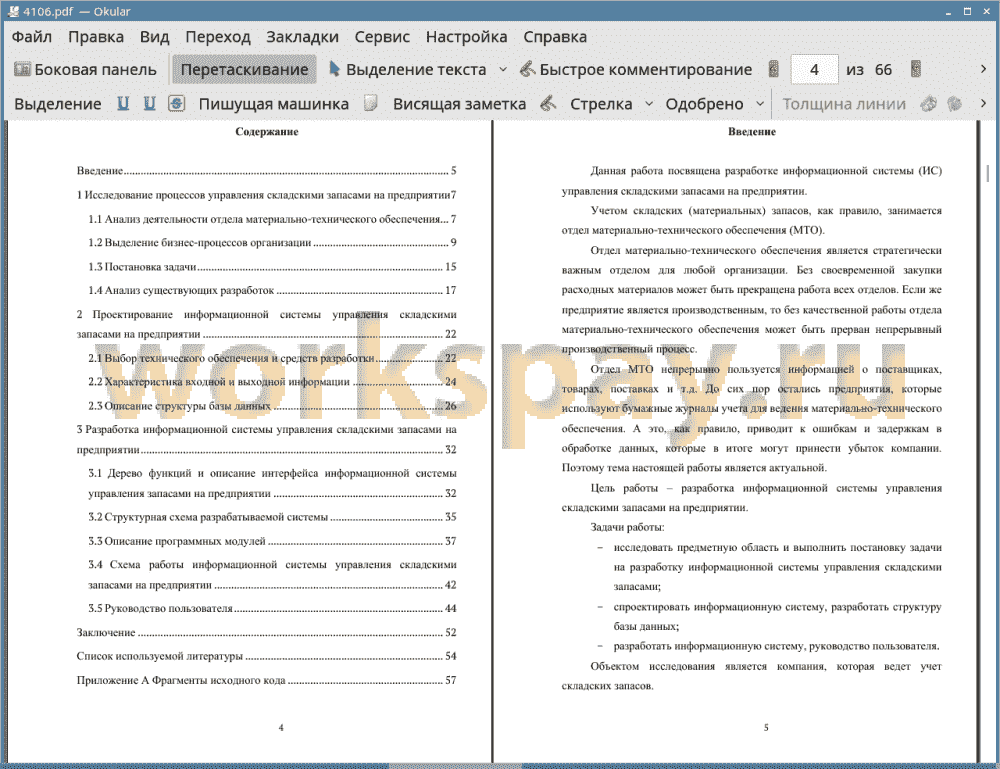Click contents entry '1.2 Выделение бизнес-процессов организации'

[x=272, y=242]
